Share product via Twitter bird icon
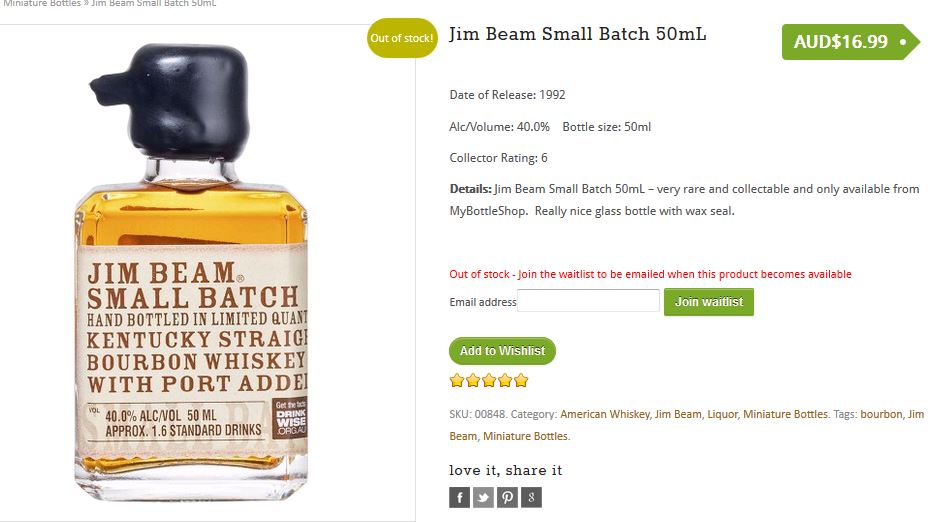The image size is (933, 522). pyautogui.click(x=483, y=497)
